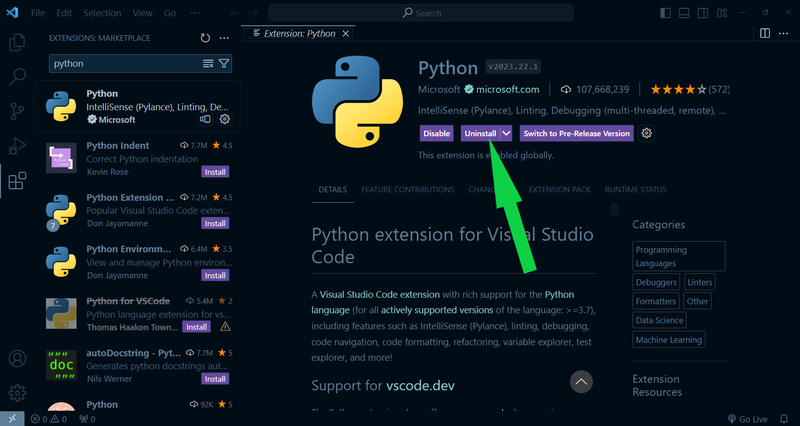Refresh the extensions marketplace list

[x=205, y=38]
